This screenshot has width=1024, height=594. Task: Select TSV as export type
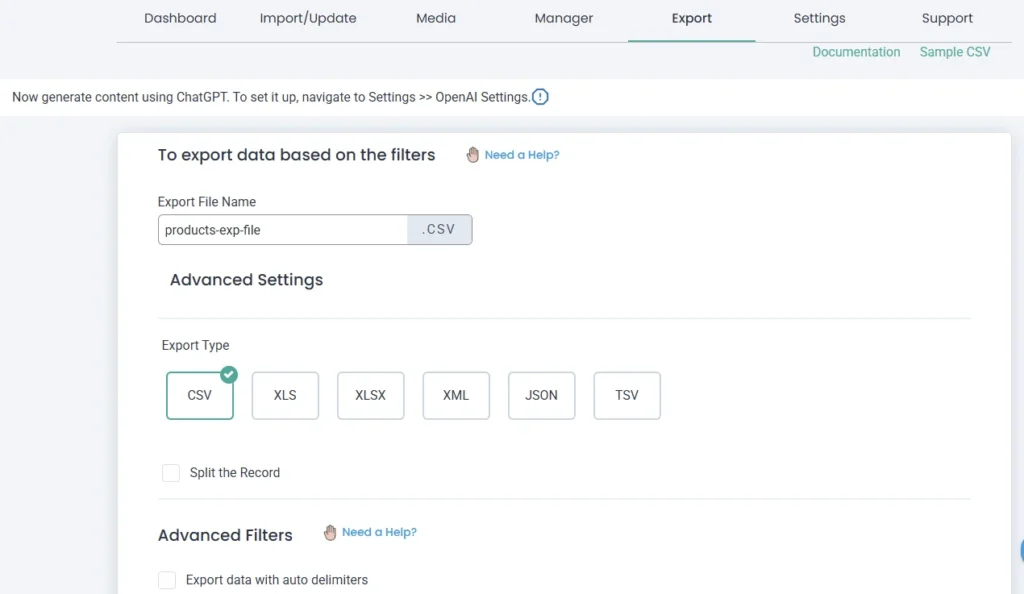click(x=627, y=395)
